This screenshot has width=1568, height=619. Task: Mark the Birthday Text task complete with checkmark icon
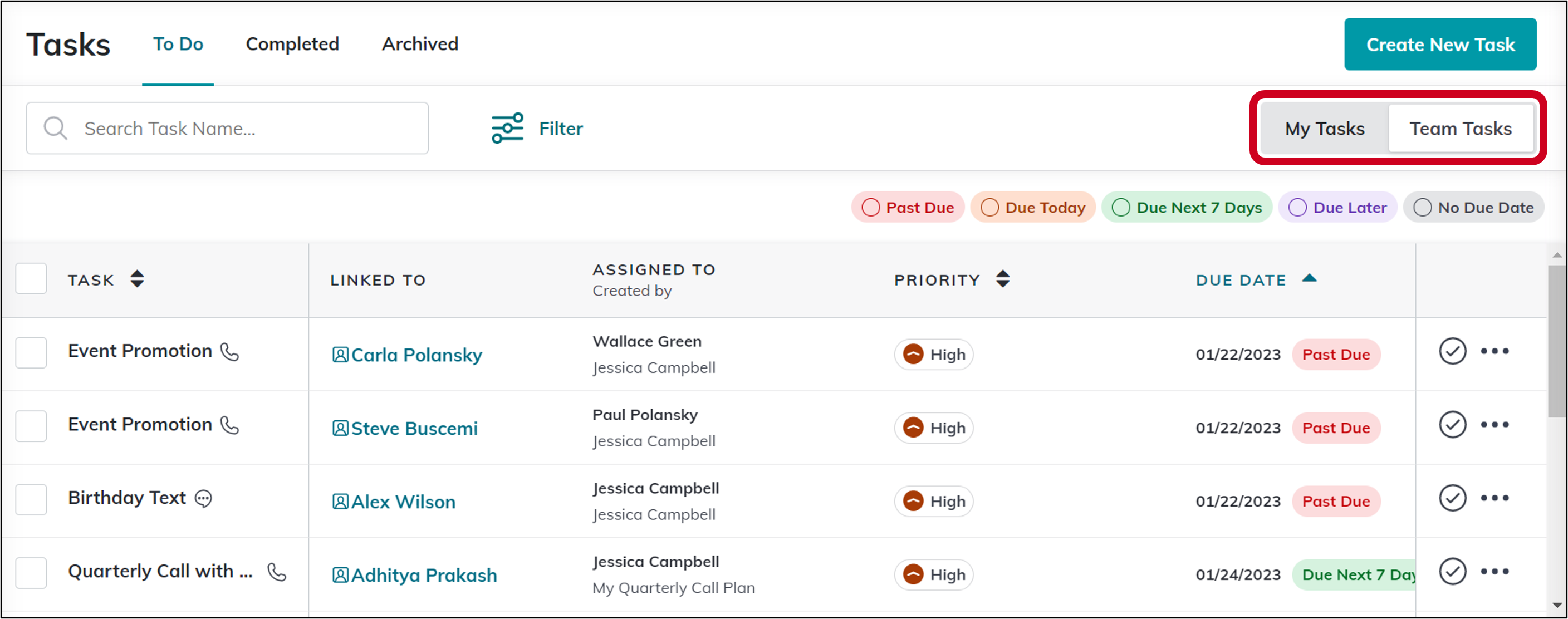pos(1453,498)
